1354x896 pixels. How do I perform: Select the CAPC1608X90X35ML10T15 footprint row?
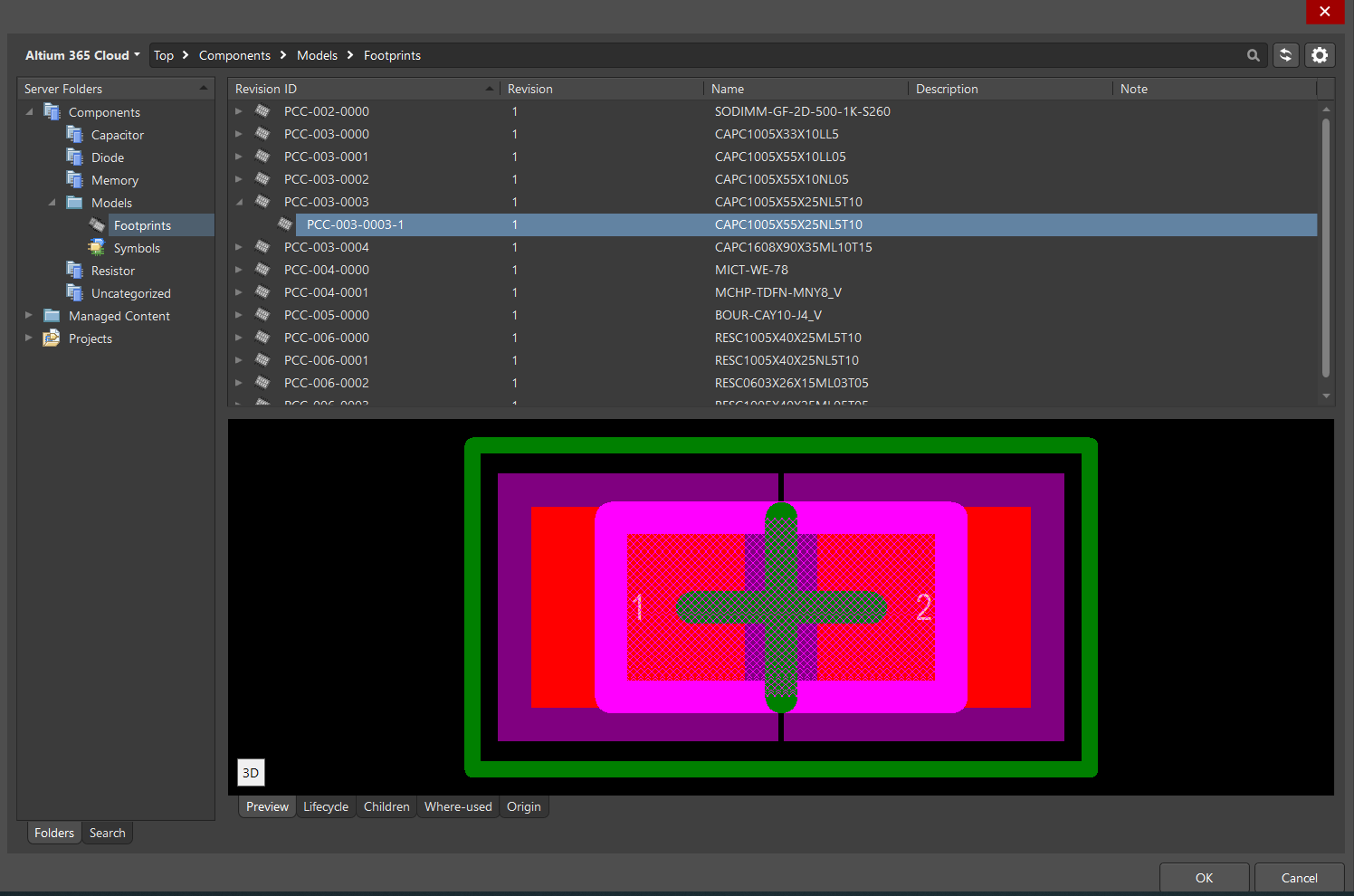792,246
